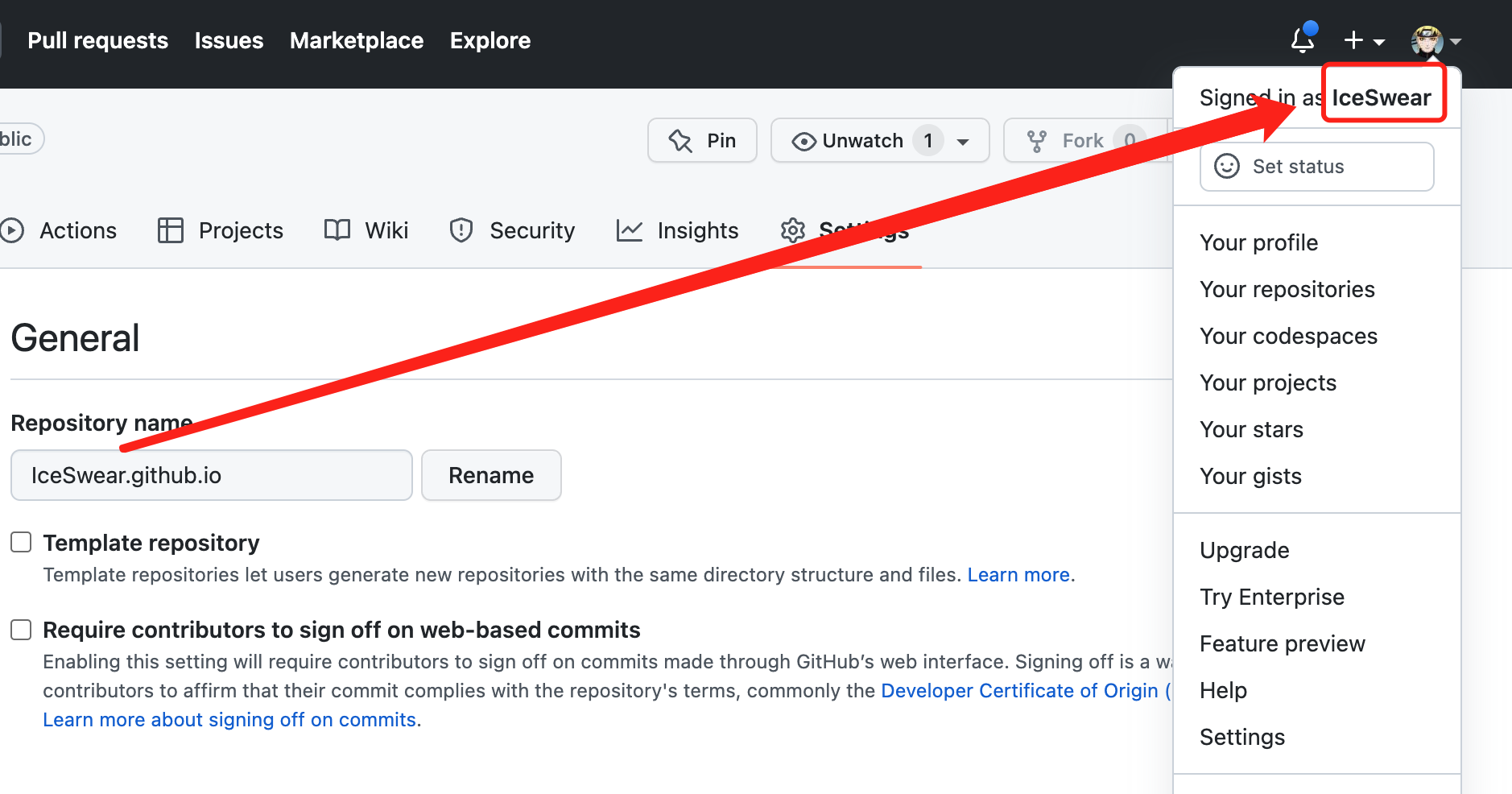The image size is (1512, 794).
Task: Click the Unwatch count badge showing 1
Action: [928, 141]
